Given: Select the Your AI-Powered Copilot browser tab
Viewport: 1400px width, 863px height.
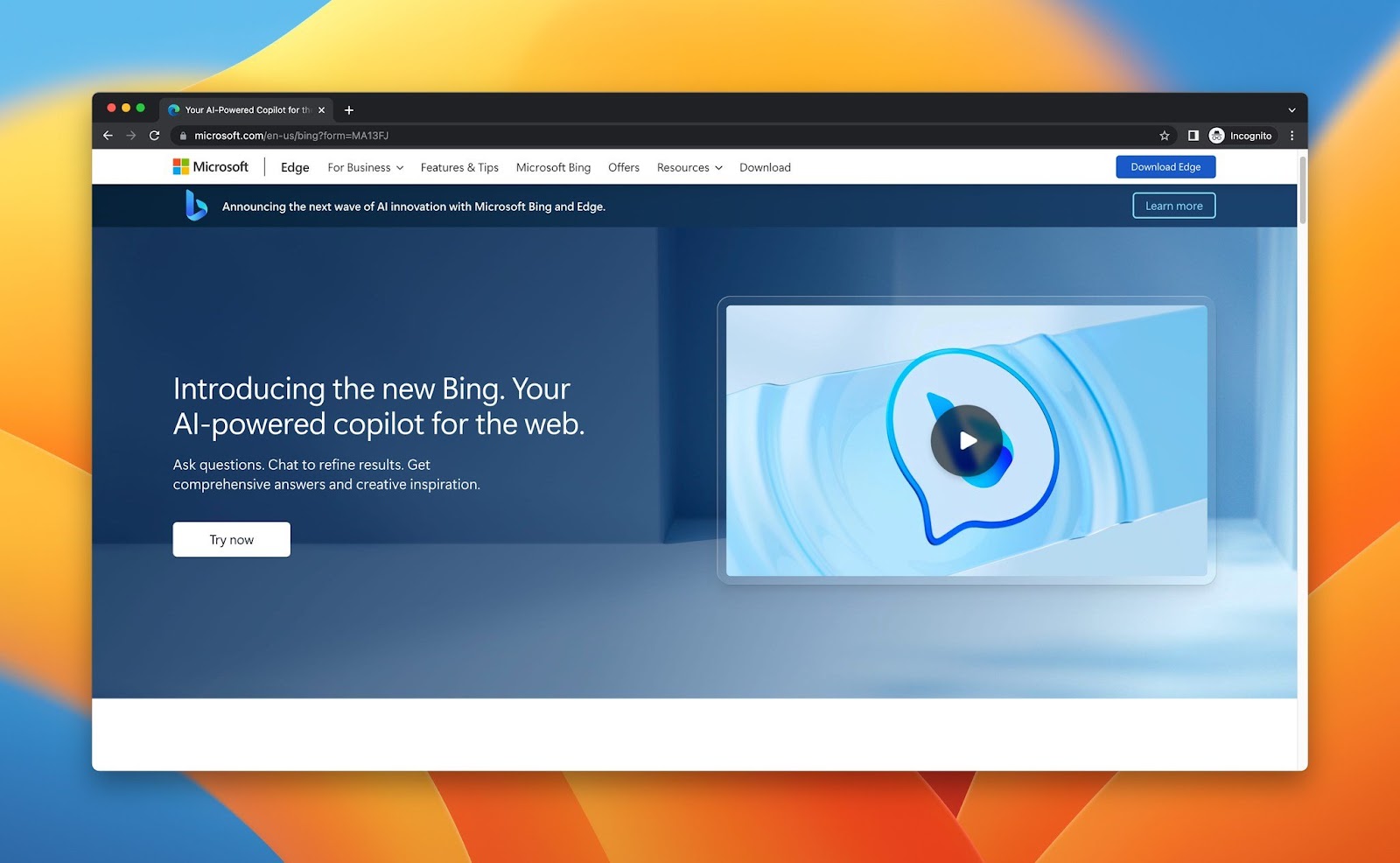Looking at the screenshot, I should click(247, 110).
